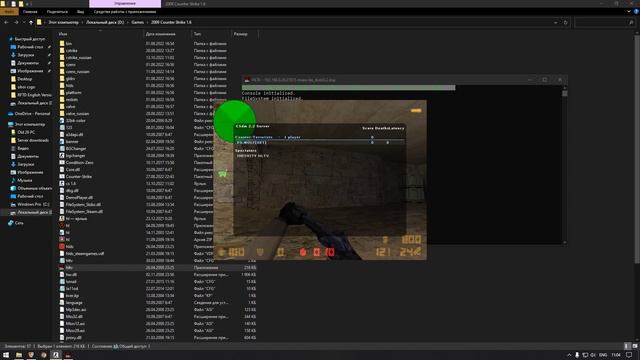Open the Поделиться ribbon tab

(57, 12)
